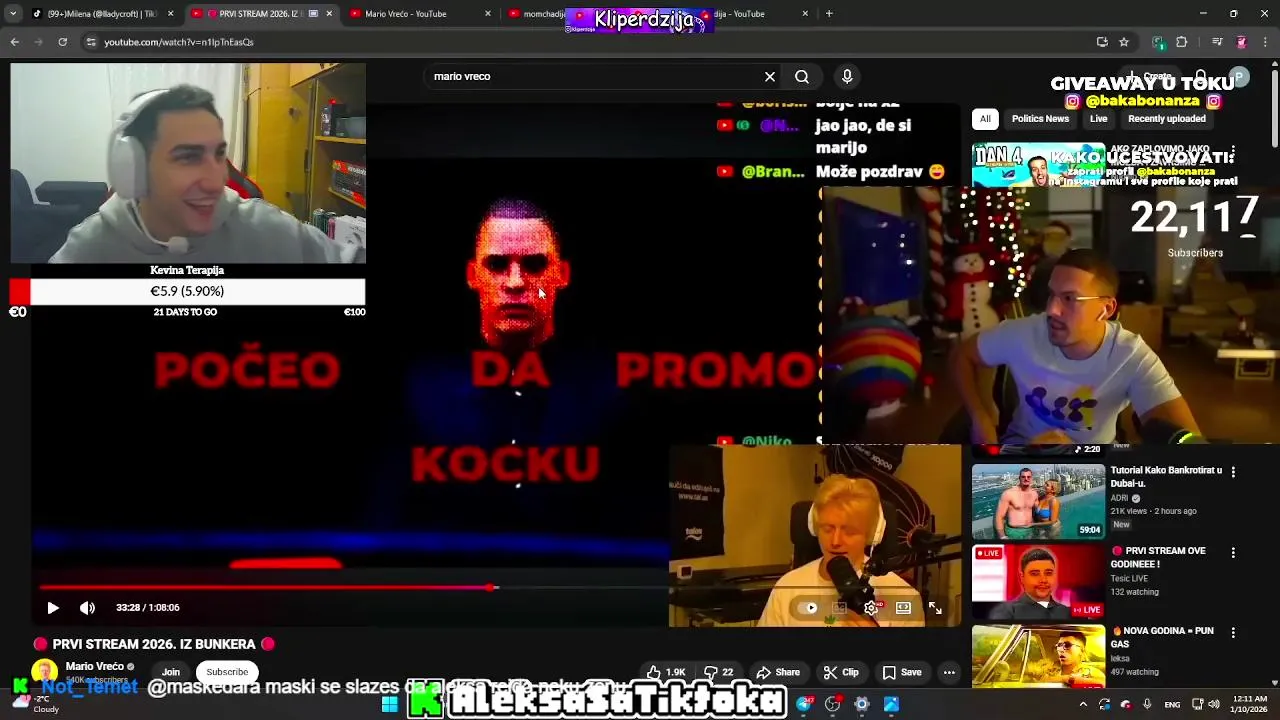1280x720 pixels.
Task: Close the PRVI STREAM 2026 browser tab
Action: 329,14
